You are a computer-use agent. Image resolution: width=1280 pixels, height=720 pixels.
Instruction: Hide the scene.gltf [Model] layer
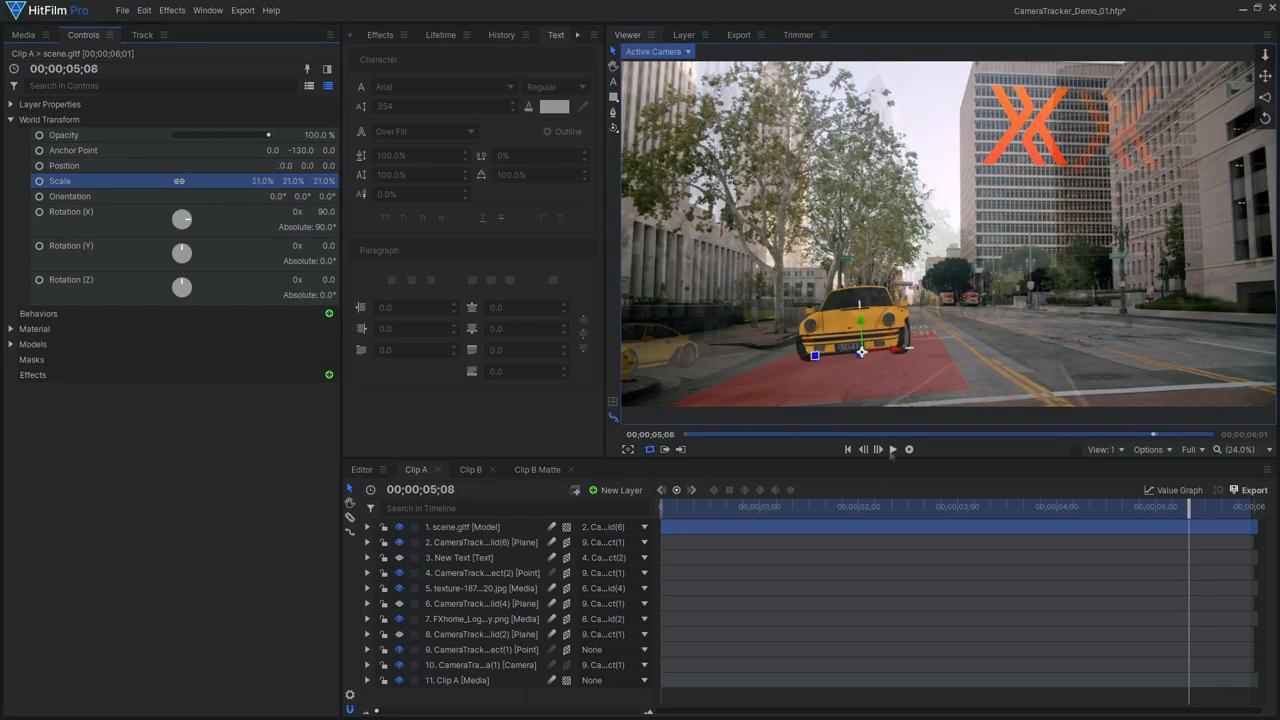(x=399, y=527)
